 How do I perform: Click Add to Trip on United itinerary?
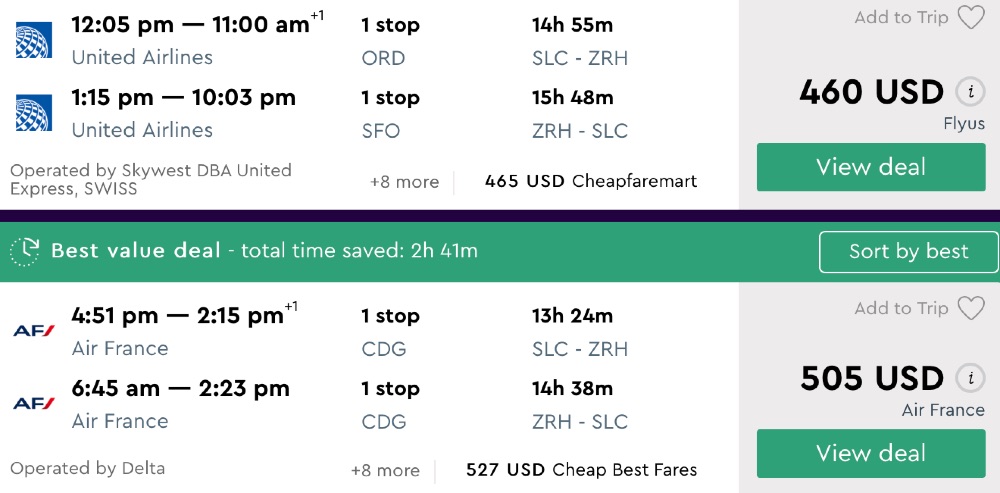click(x=901, y=18)
